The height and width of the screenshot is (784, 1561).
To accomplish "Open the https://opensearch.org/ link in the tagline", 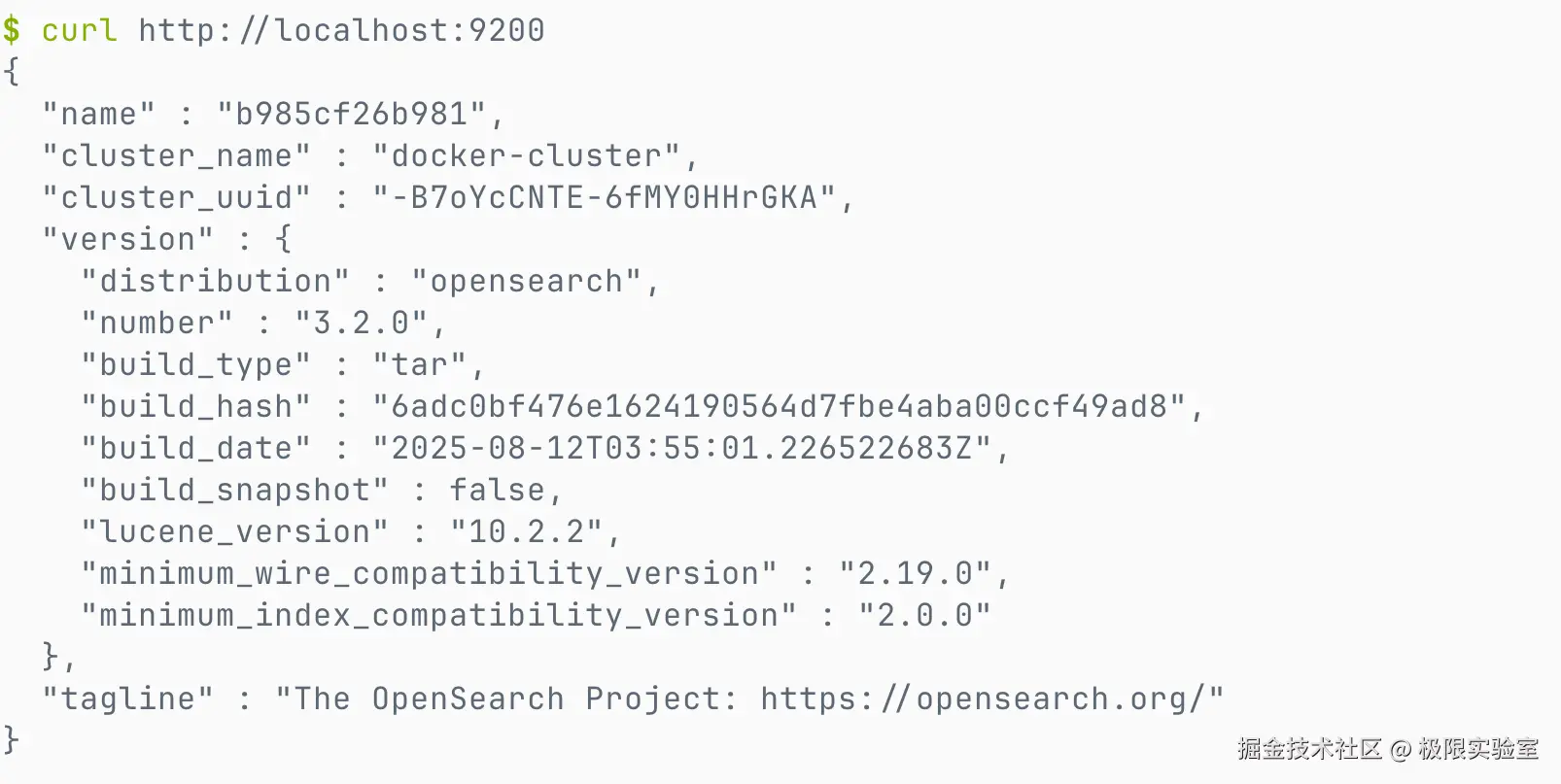I will pyautogui.click(x=983, y=699).
